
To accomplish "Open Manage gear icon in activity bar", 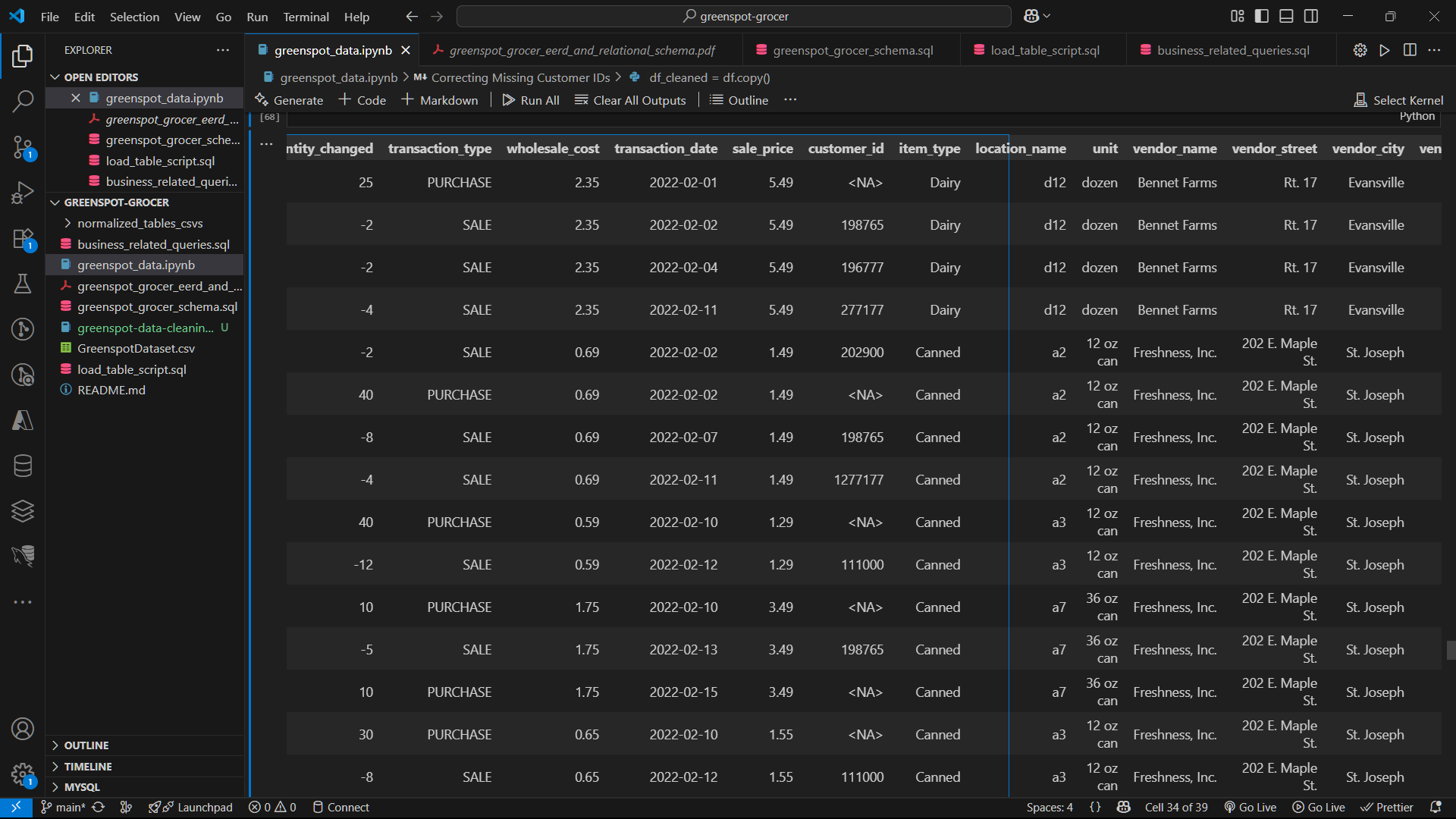I will (x=23, y=774).
